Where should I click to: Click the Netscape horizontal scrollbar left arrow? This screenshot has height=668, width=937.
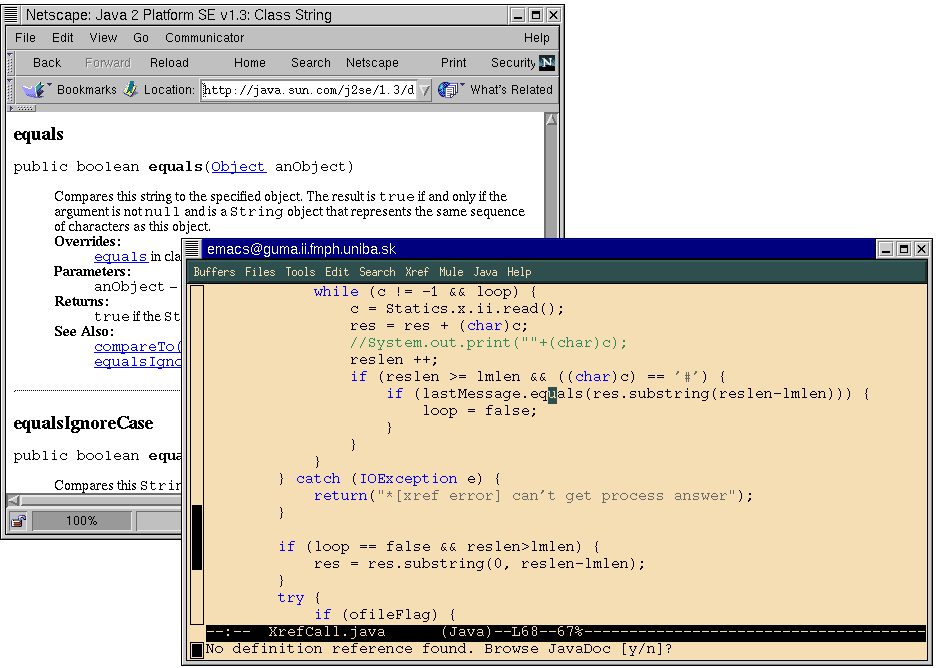14,500
